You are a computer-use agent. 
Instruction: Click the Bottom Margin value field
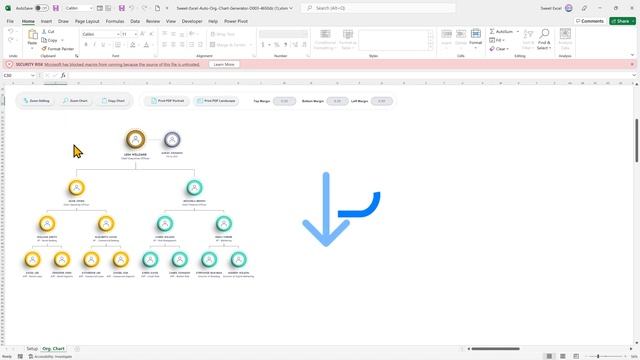[x=337, y=101]
